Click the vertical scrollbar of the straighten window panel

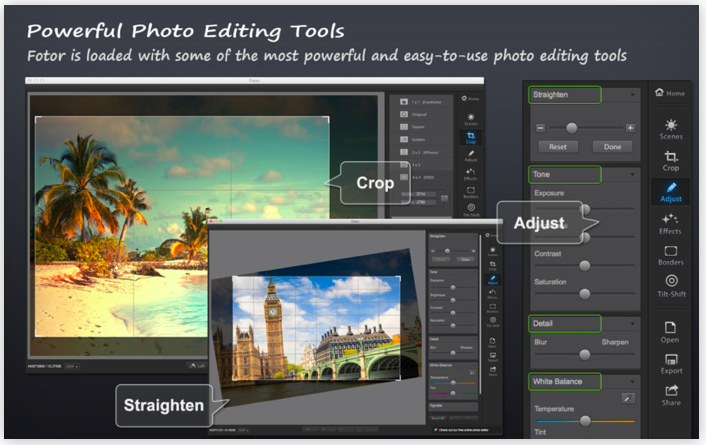[x=480, y=313]
